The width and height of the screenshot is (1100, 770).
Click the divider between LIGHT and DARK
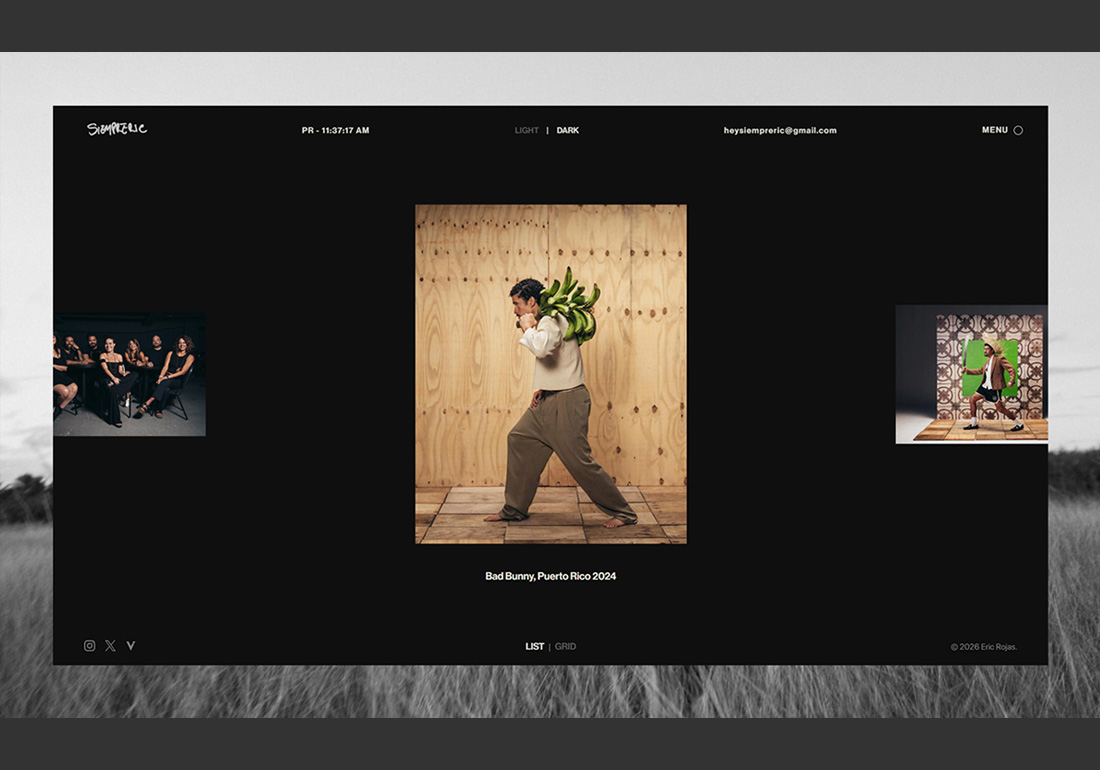[x=547, y=130]
